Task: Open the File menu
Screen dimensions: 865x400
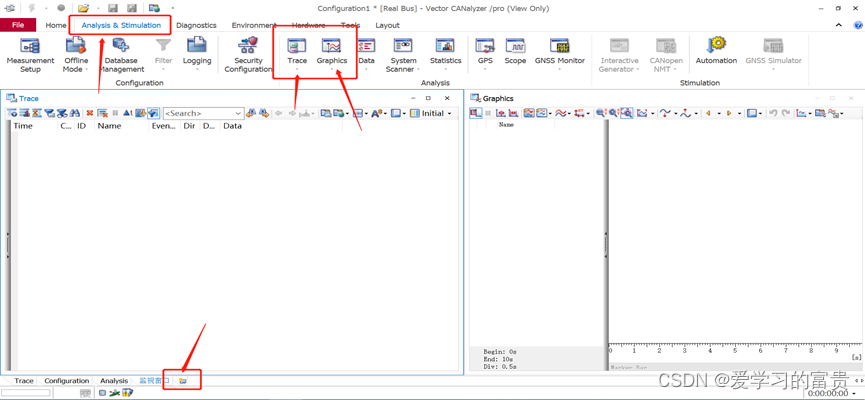Action: tap(18, 25)
